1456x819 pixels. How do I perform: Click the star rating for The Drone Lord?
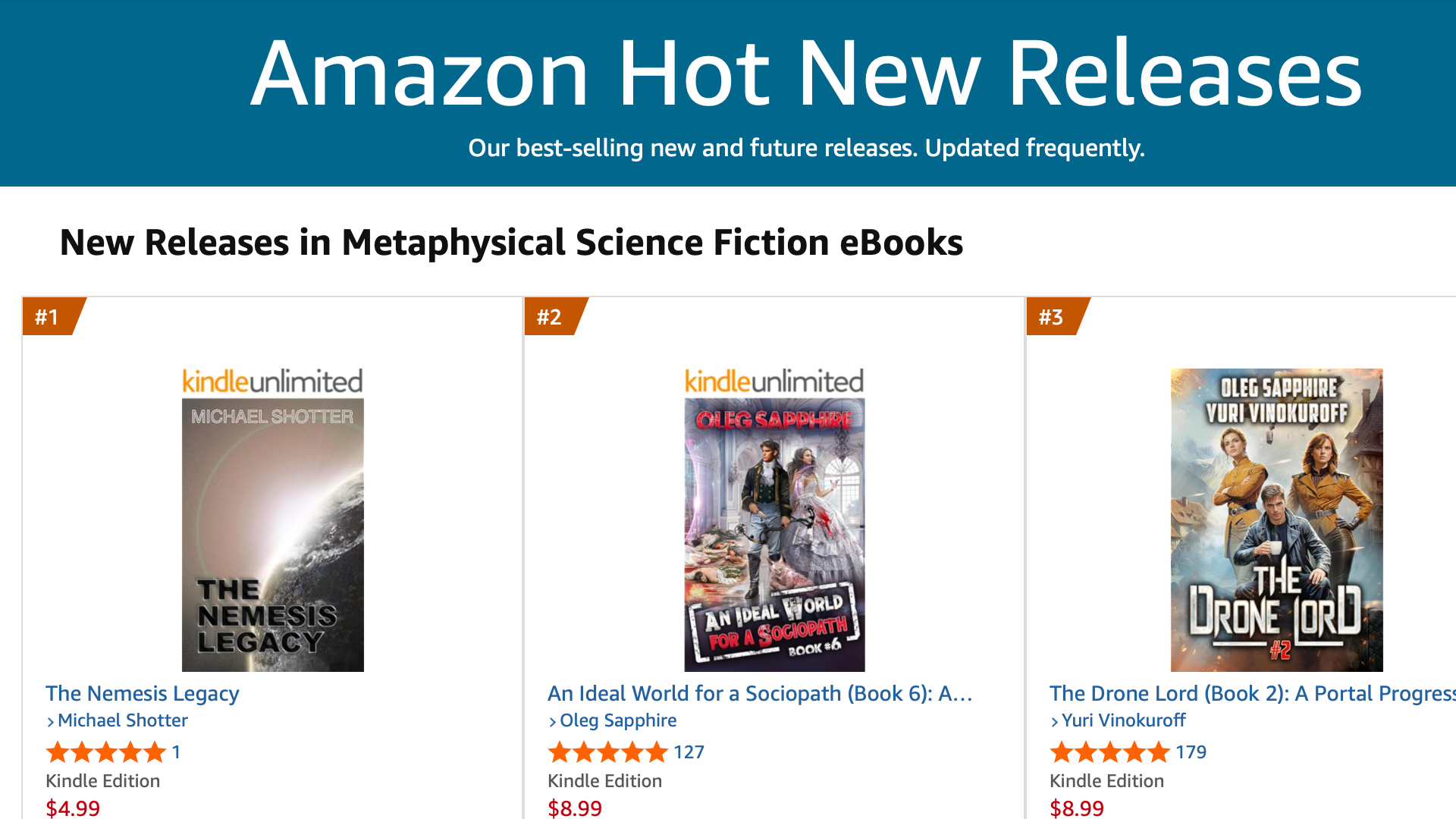(x=1109, y=752)
